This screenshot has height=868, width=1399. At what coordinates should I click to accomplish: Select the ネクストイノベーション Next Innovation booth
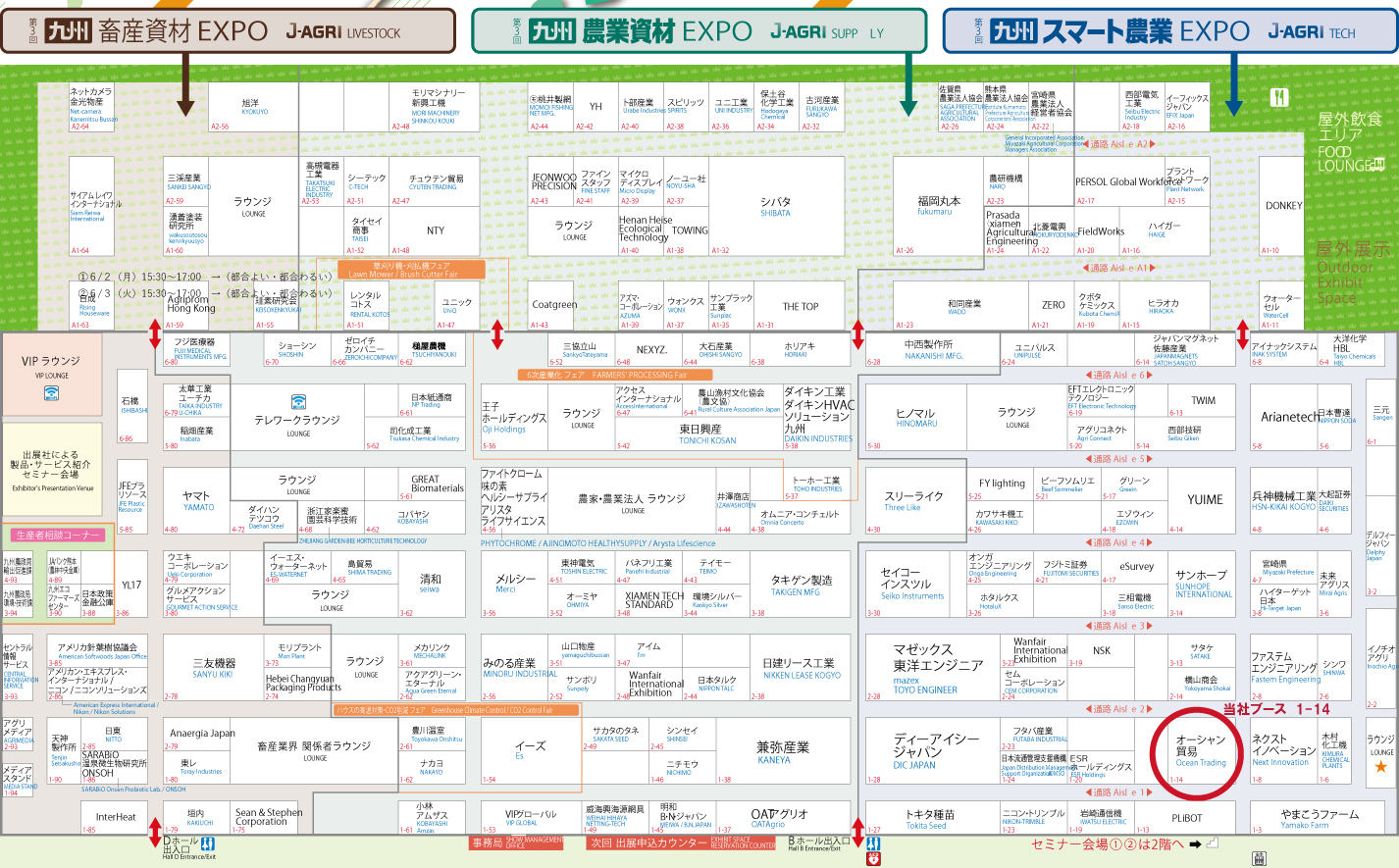[1283, 751]
